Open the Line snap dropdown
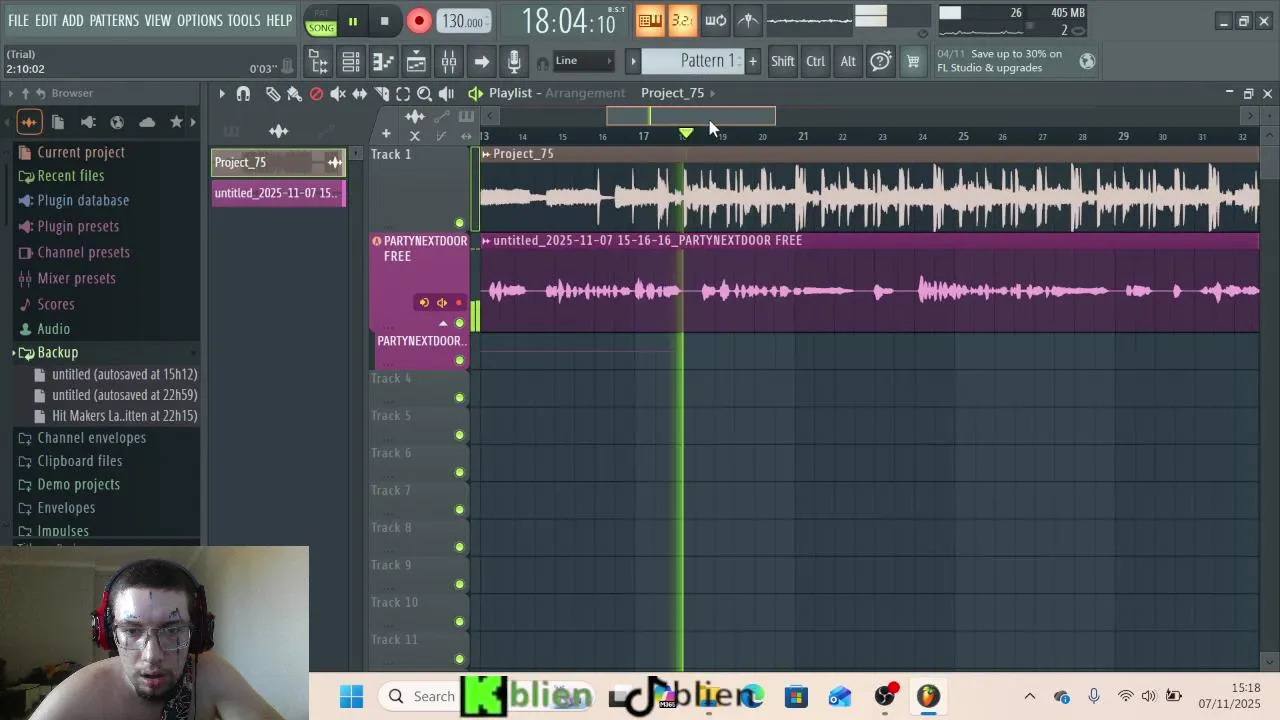1280x720 pixels. tap(583, 61)
